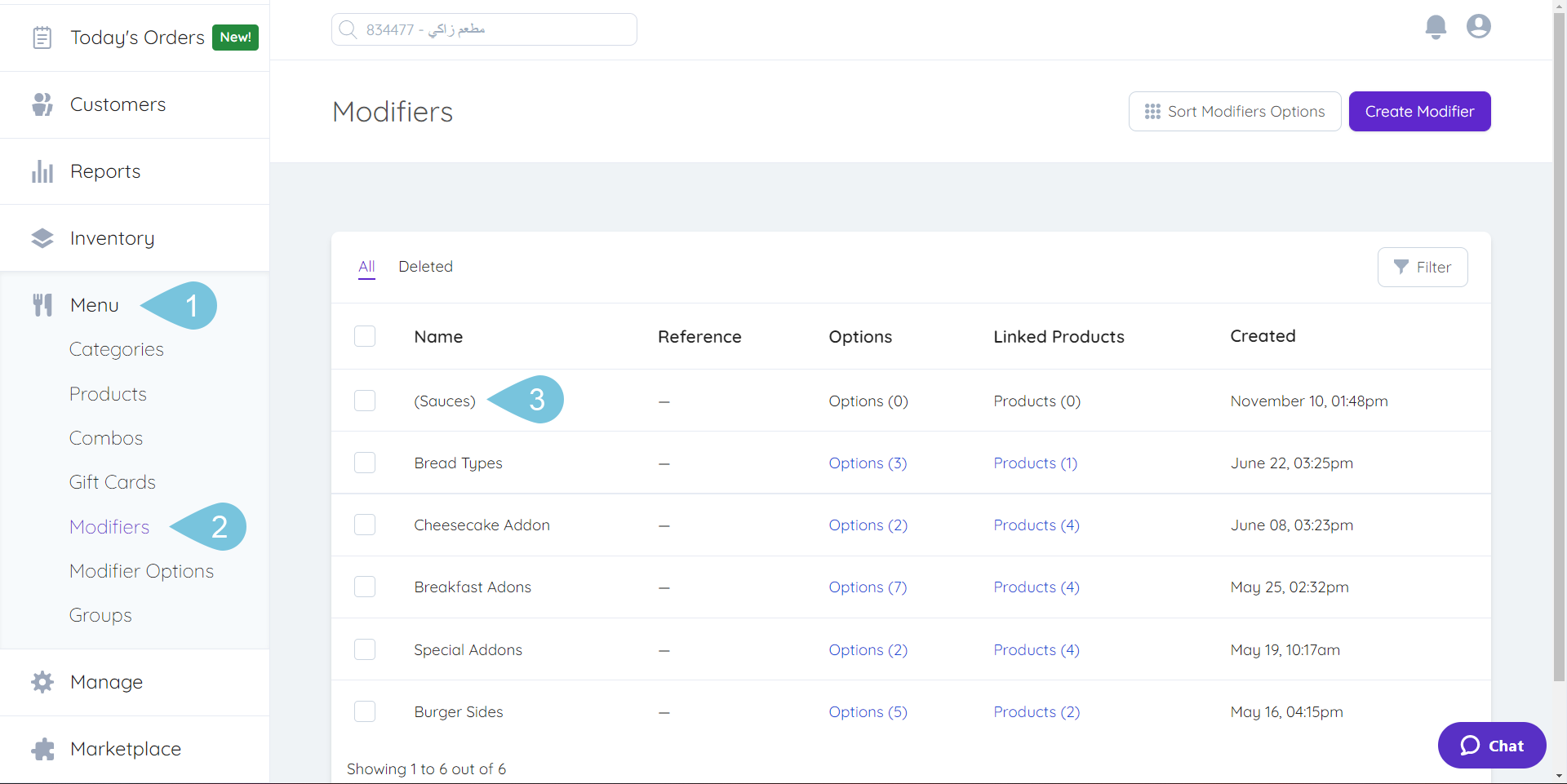Switch to the Deleted tab

pyautogui.click(x=425, y=266)
